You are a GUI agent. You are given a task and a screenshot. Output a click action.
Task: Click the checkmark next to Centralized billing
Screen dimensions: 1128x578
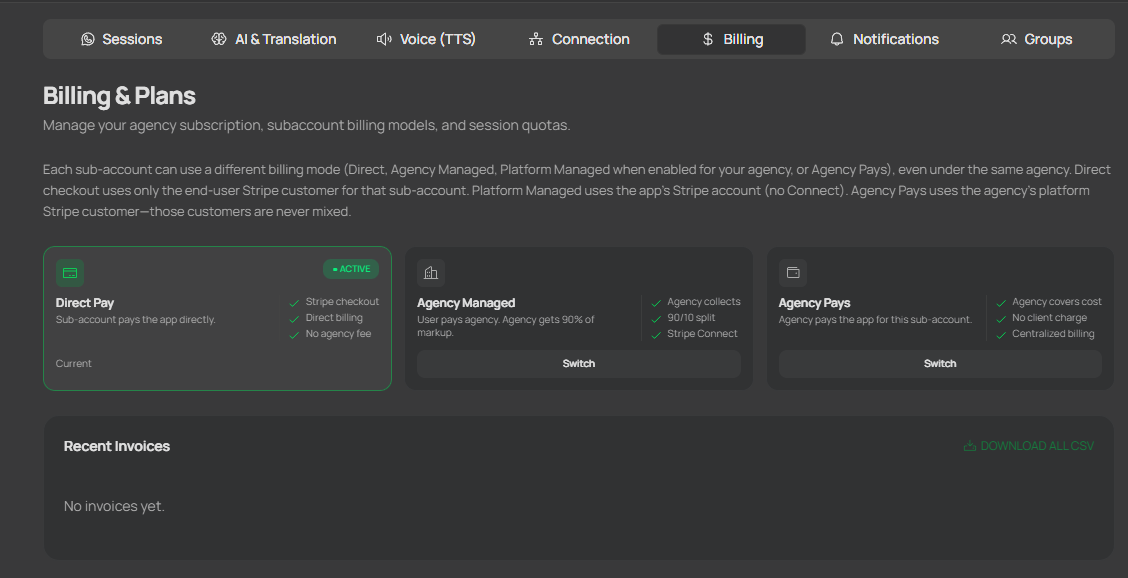click(x=1001, y=335)
